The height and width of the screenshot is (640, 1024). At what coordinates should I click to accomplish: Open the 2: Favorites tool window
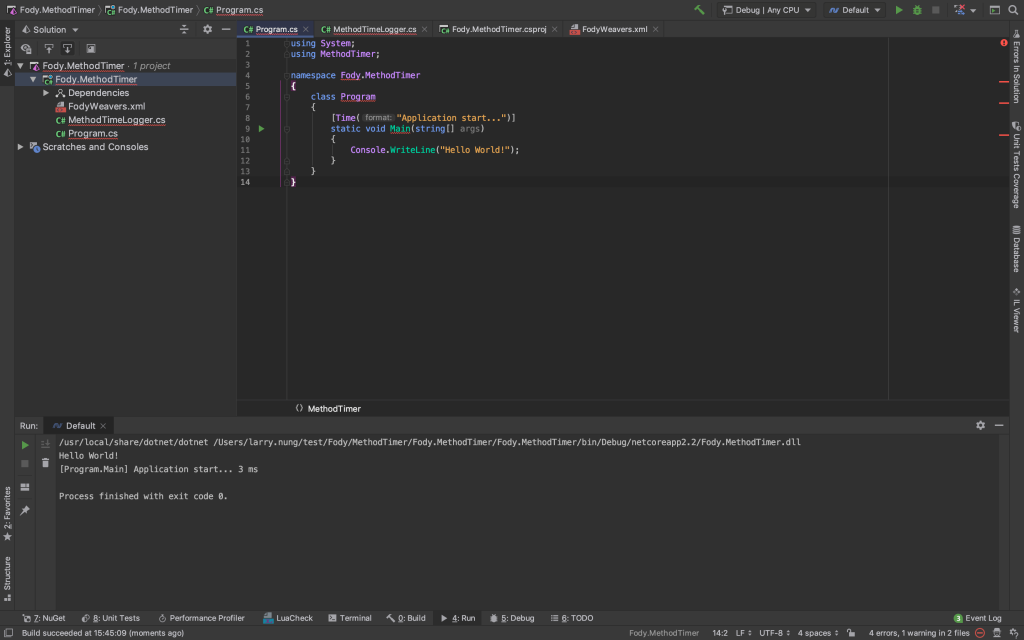pos(7,513)
